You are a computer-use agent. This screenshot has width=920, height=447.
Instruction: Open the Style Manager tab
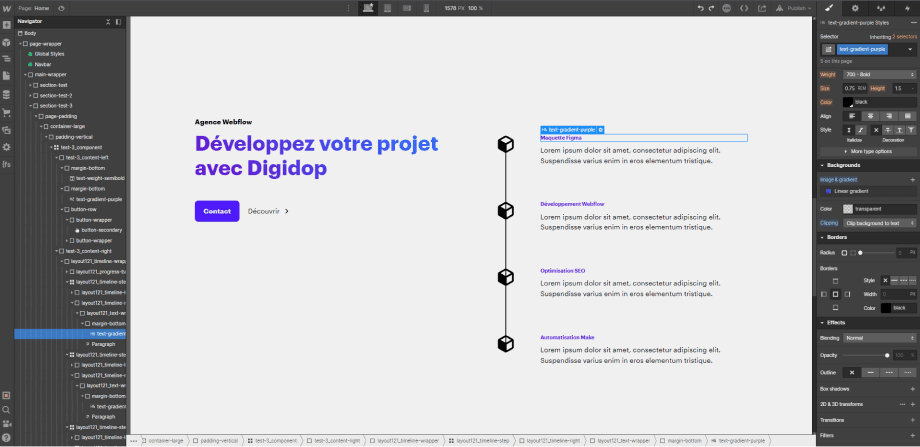(881, 8)
